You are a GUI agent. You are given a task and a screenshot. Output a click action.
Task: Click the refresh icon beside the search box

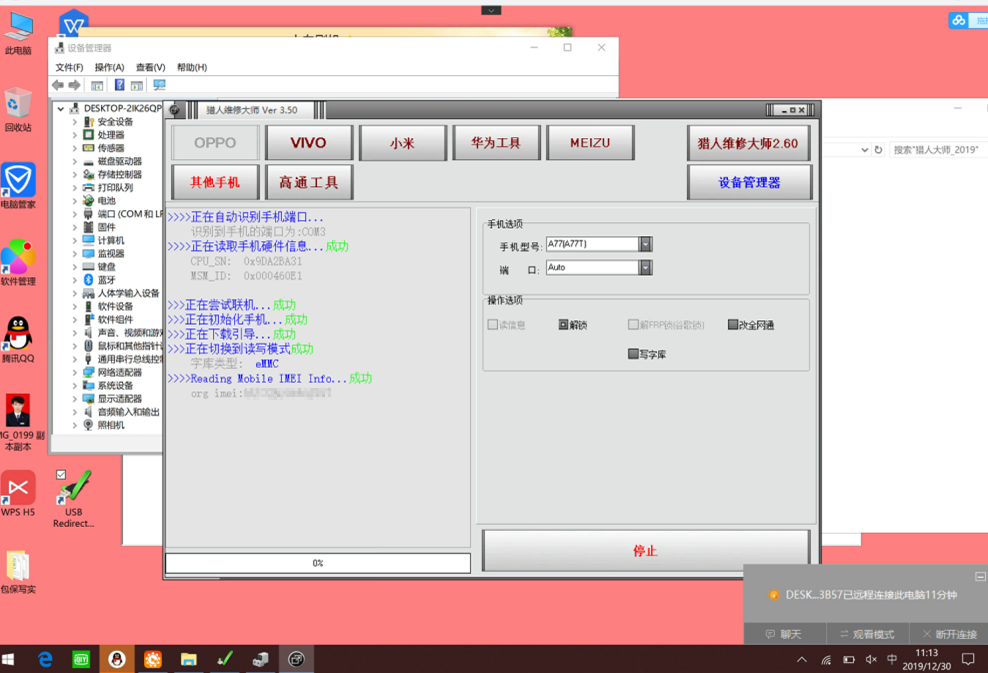[x=878, y=149]
